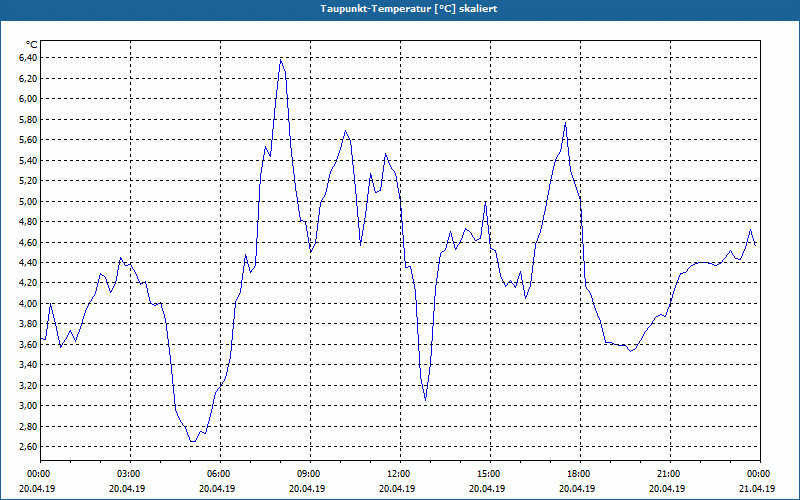This screenshot has width=800, height=500.
Task: Click the 20.04.19 date under 18:00
Action: pos(577,488)
